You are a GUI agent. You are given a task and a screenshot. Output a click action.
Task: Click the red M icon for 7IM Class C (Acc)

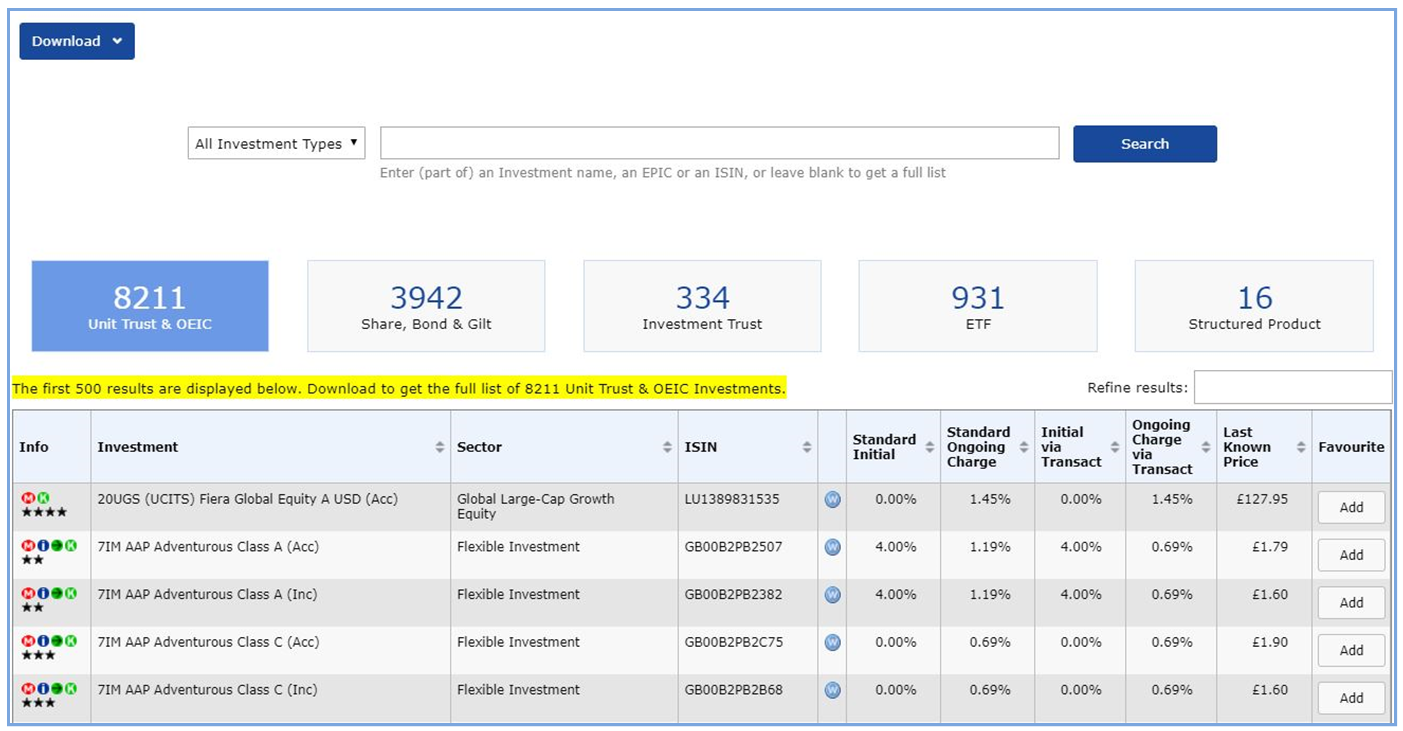[28, 641]
